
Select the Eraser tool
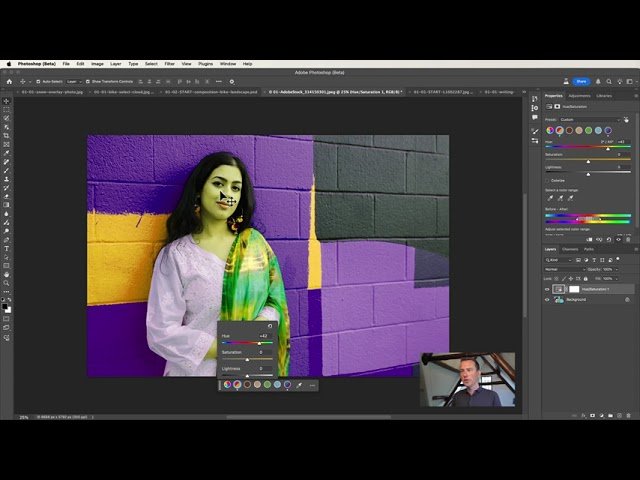click(x=6, y=196)
